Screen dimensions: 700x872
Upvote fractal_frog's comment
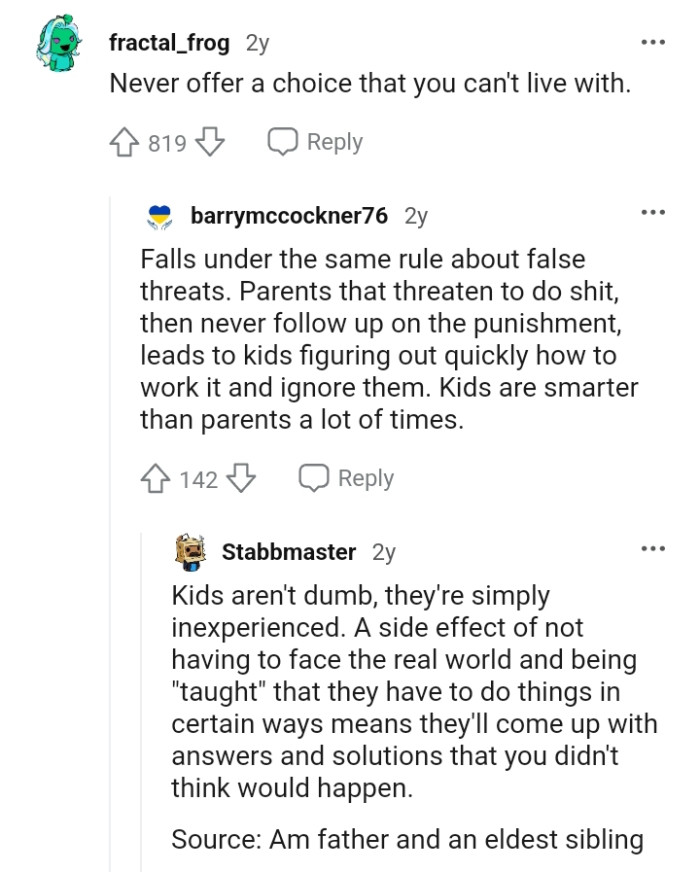125,142
